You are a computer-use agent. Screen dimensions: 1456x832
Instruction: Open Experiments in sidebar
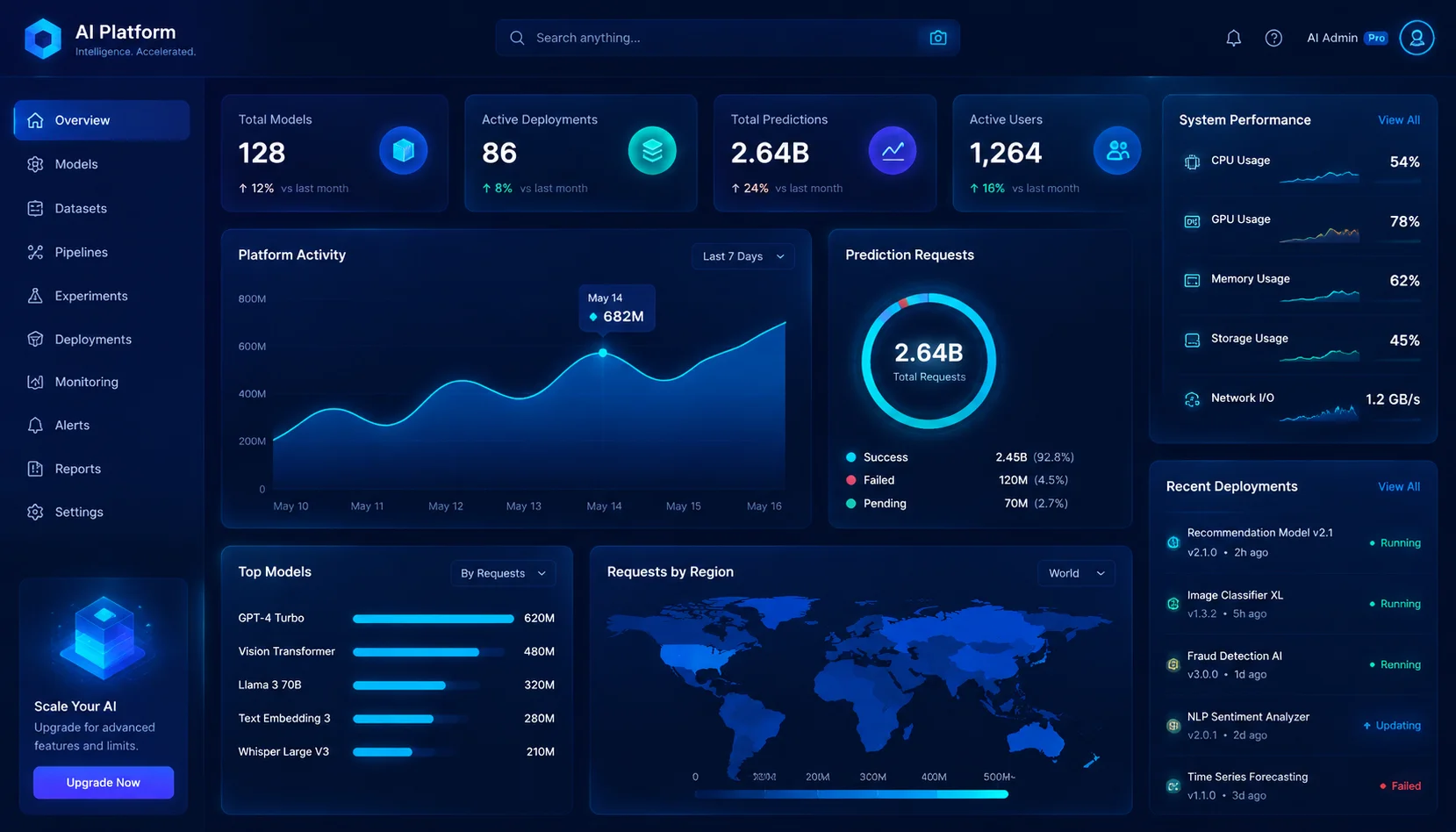click(102, 296)
